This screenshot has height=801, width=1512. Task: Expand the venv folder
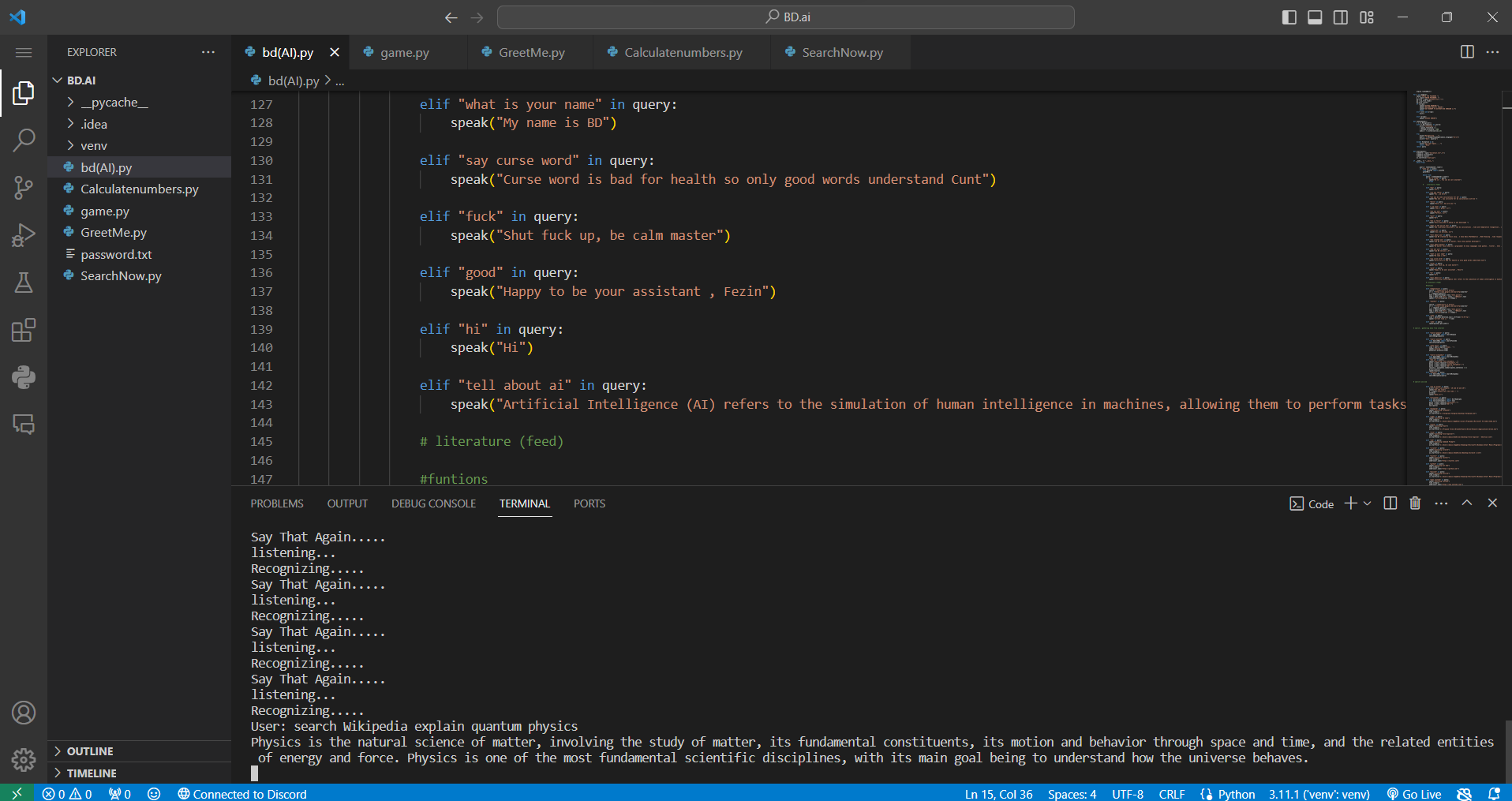point(94,146)
